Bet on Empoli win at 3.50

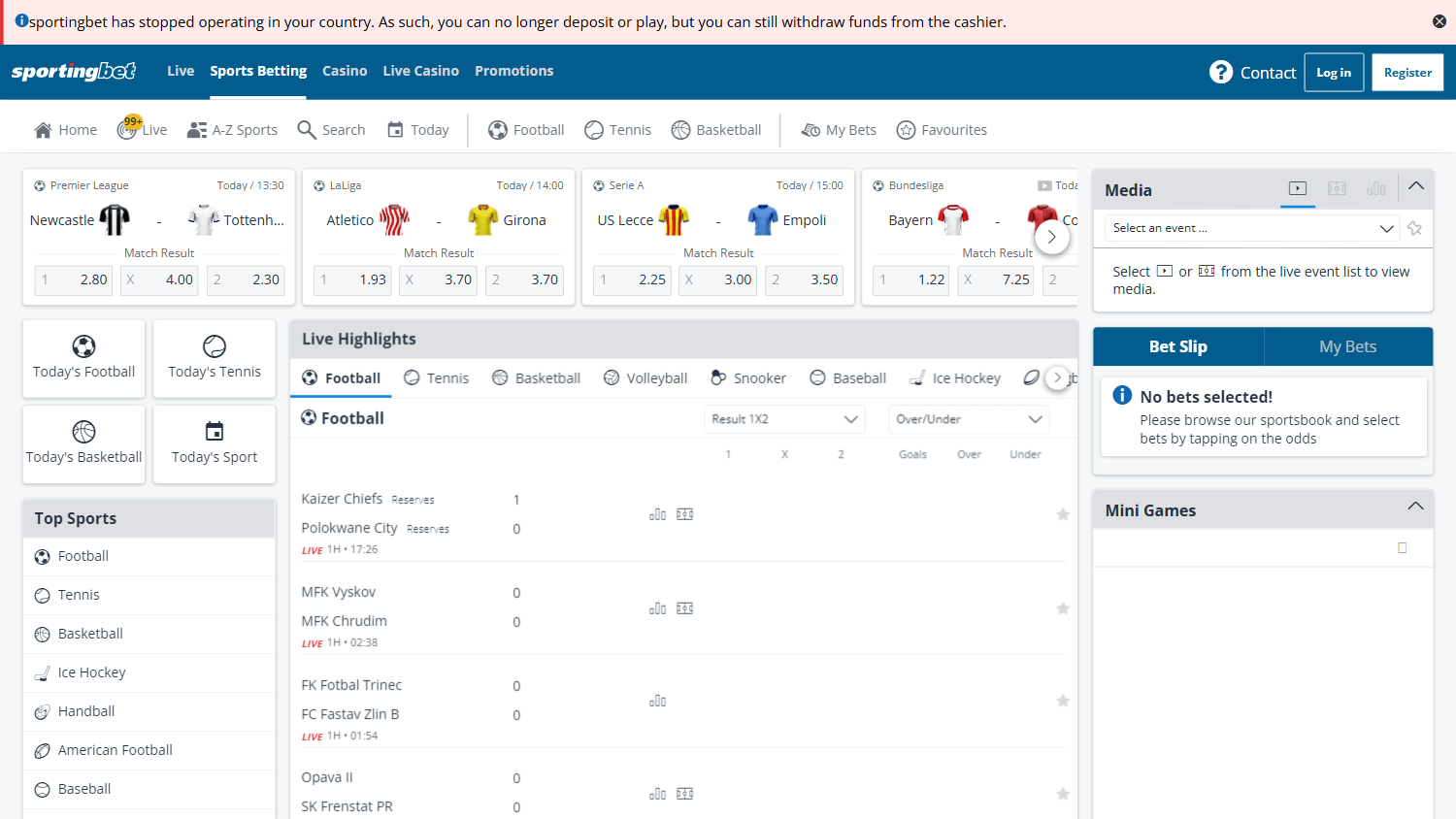point(805,279)
